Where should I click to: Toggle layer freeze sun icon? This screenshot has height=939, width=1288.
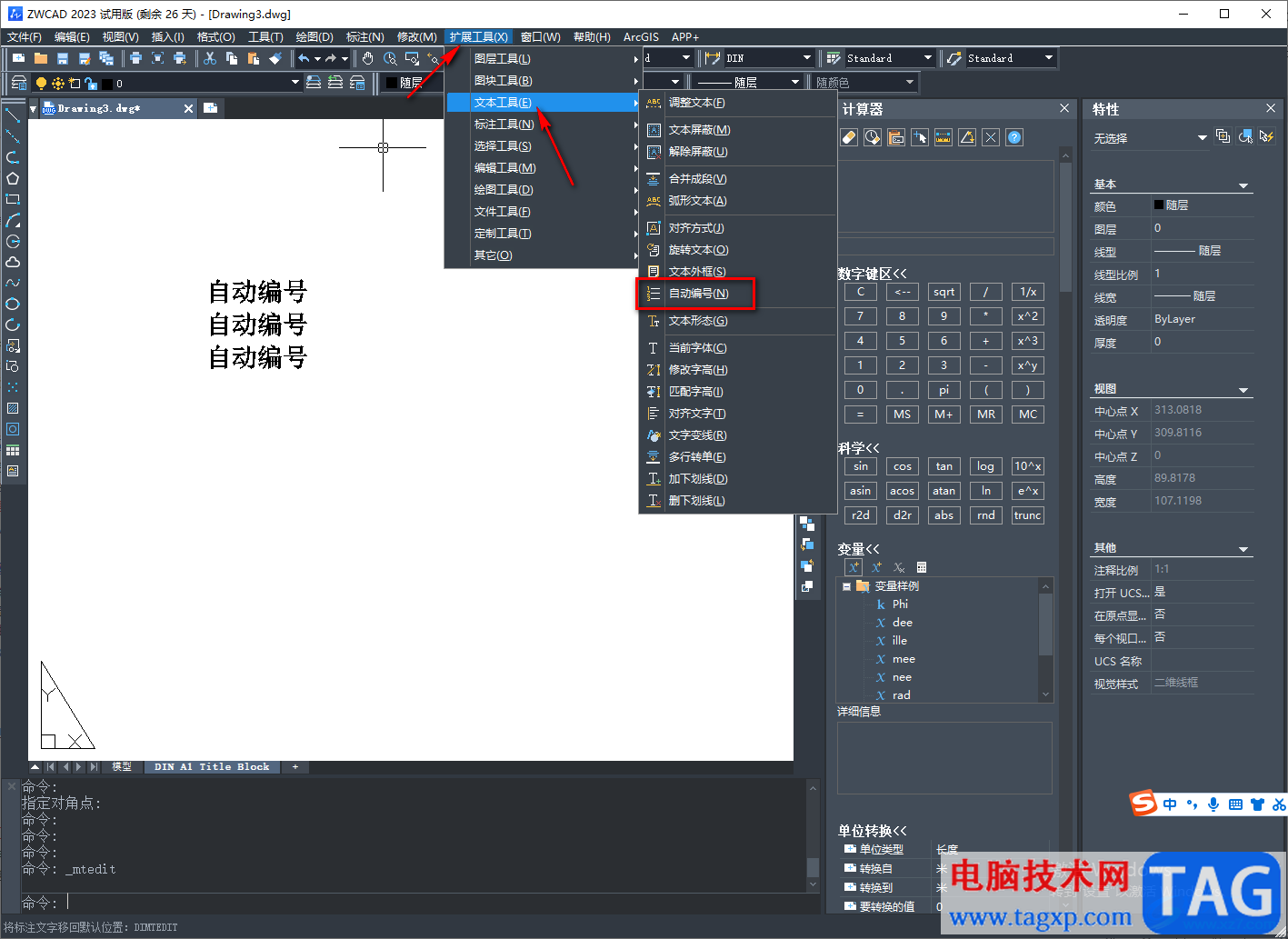[58, 83]
